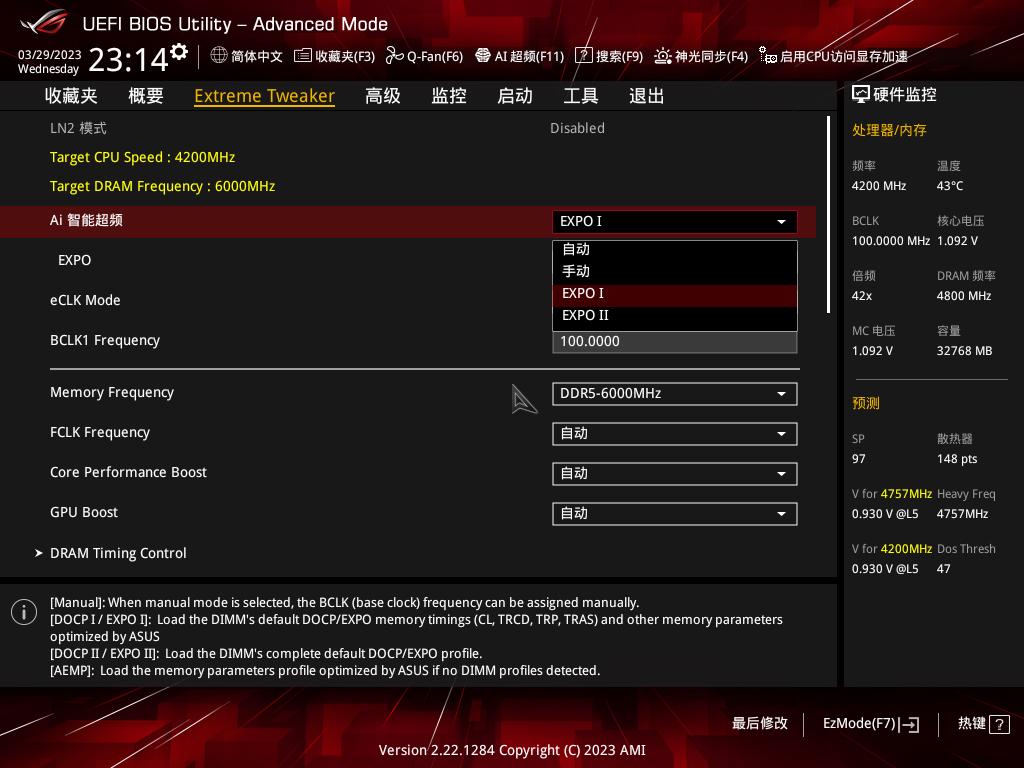Click the 处理器/内存 section heading
1024x768 pixels.
889,130
